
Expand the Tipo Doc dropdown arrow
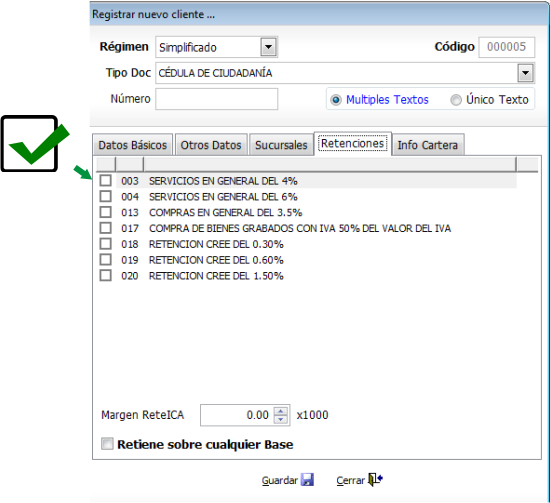pyautogui.click(x=525, y=73)
